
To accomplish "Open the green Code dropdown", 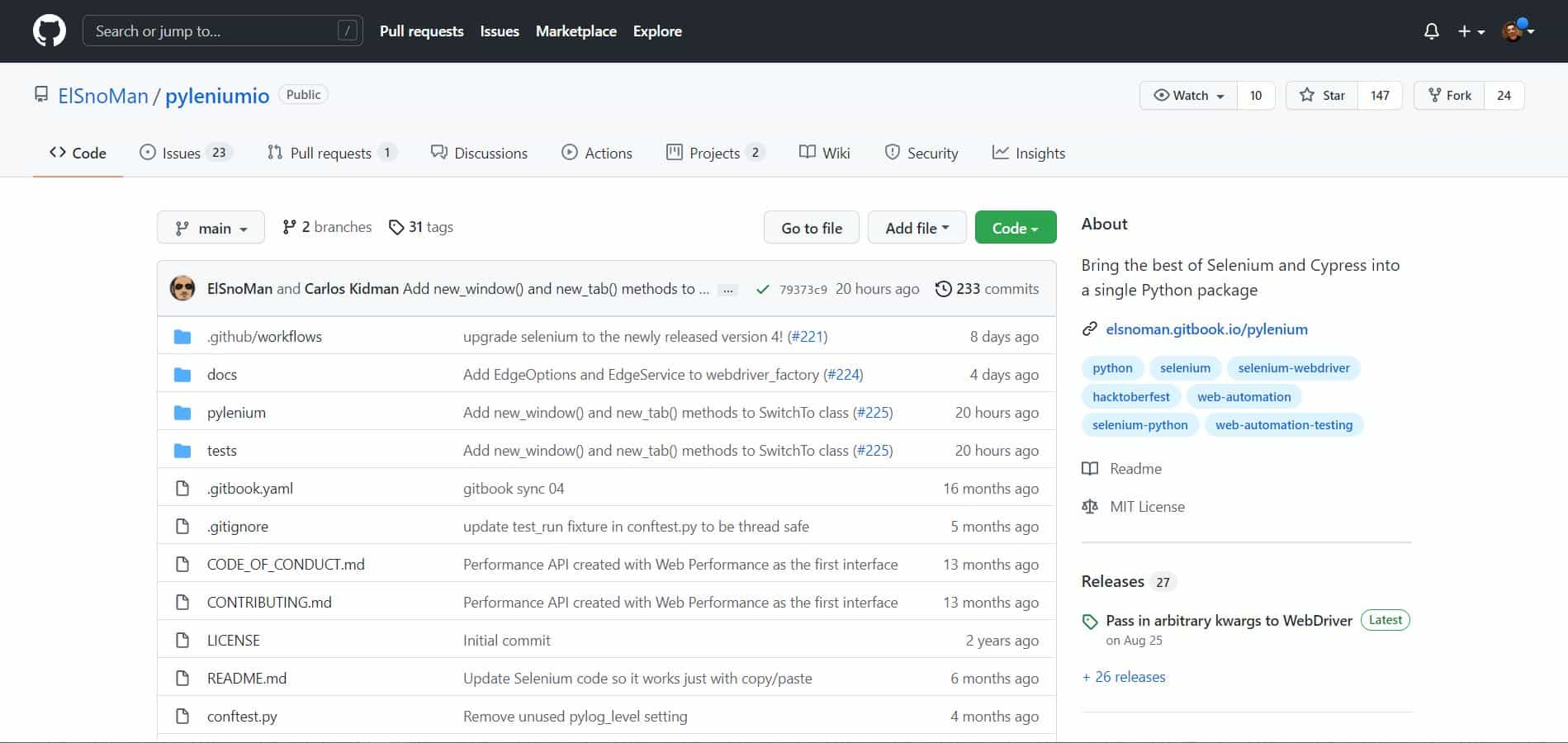I will (x=1016, y=228).
